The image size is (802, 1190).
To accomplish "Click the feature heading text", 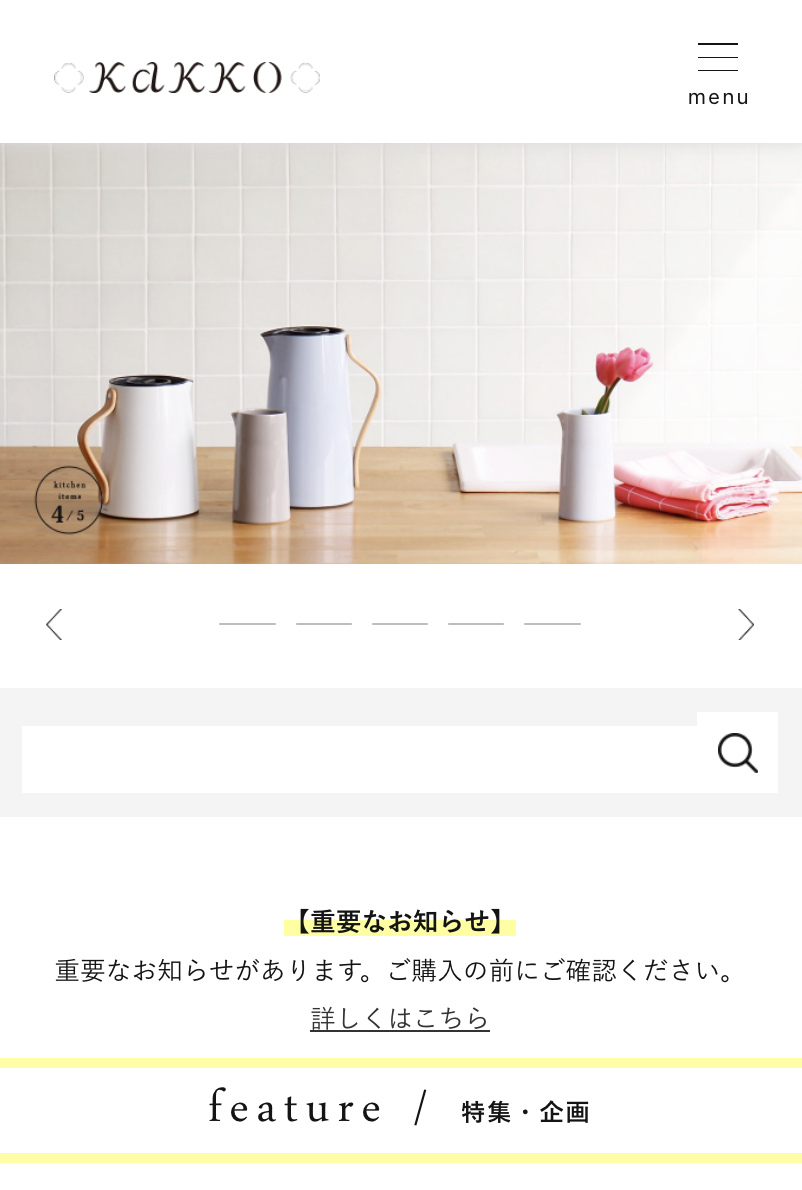I will pyautogui.click(x=295, y=1108).
